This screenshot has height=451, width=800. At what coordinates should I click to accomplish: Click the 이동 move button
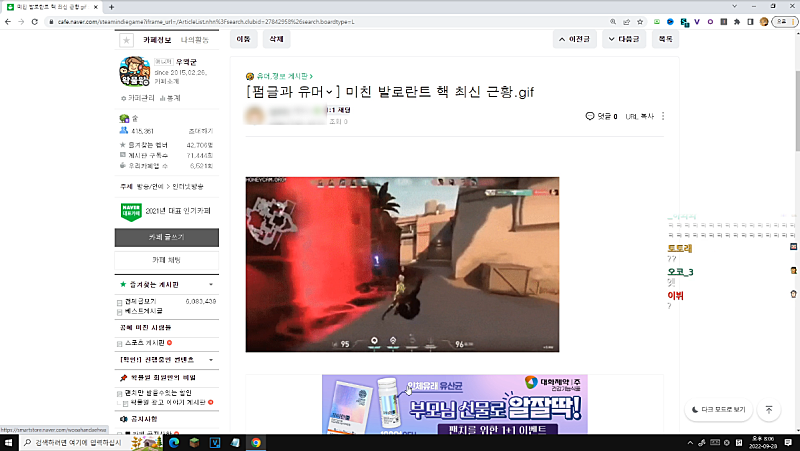point(243,39)
